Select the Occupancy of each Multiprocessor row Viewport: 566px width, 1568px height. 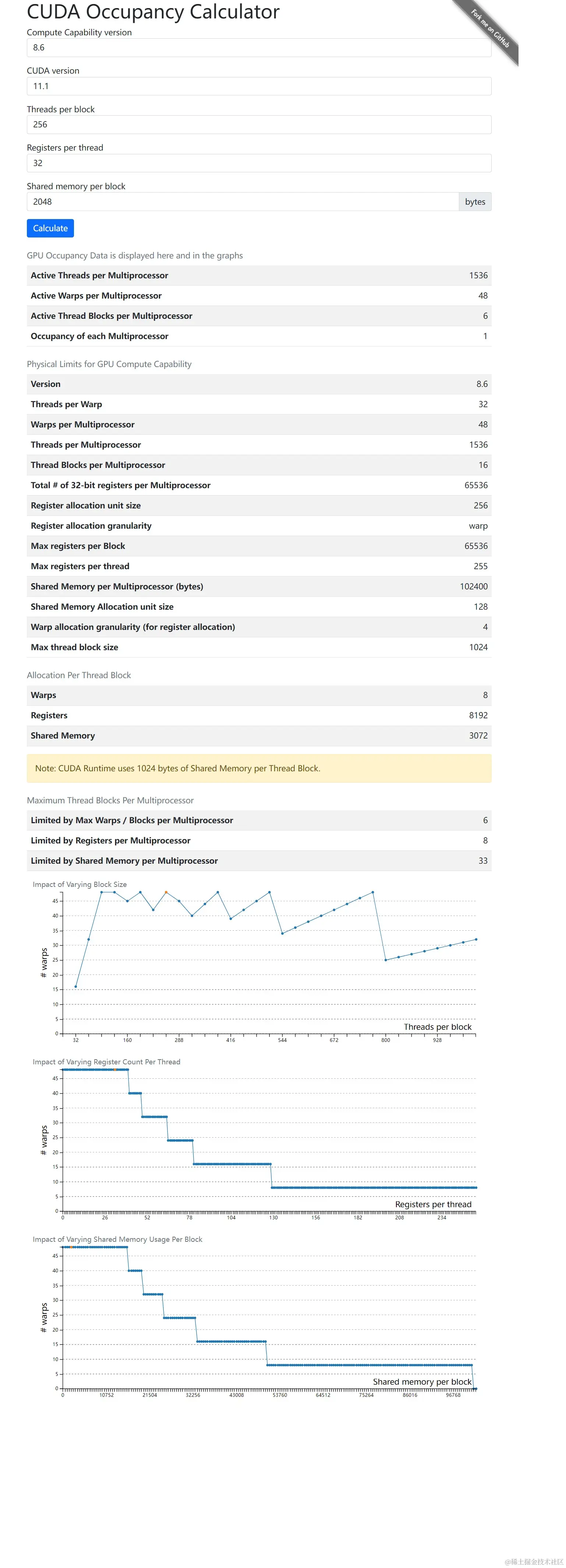(x=259, y=336)
